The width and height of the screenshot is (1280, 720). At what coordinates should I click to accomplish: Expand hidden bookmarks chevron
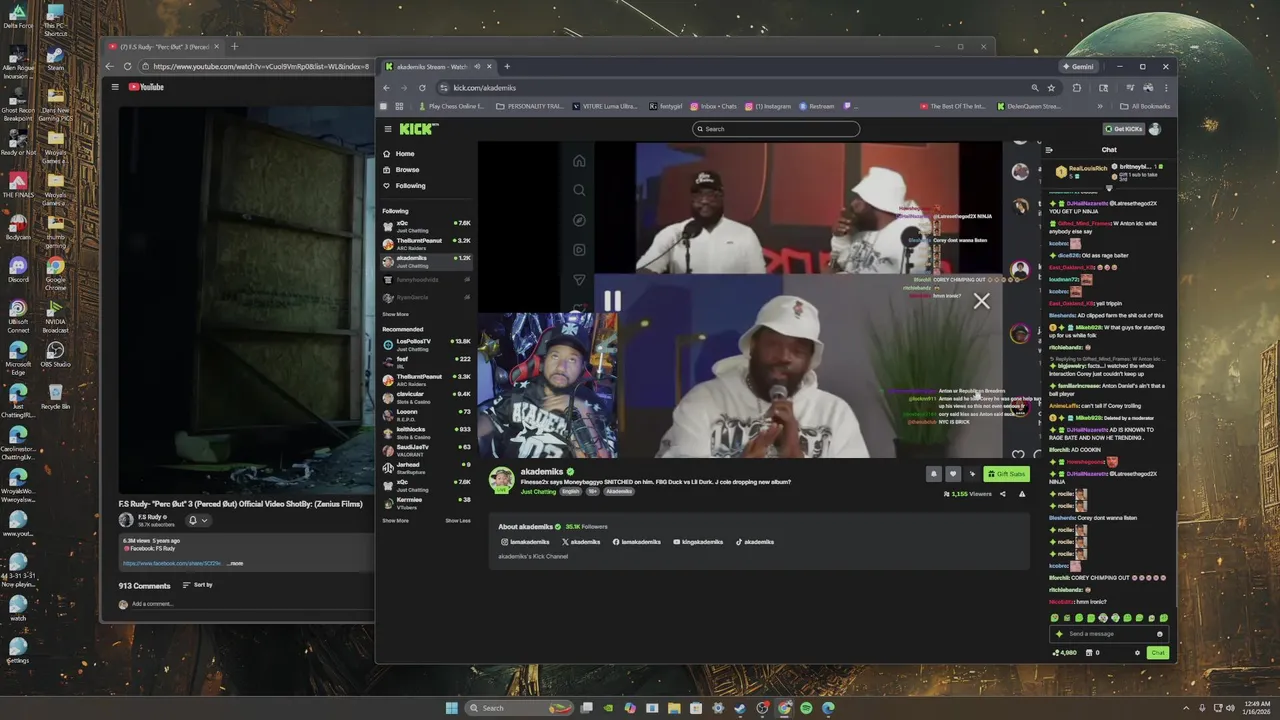[x=1100, y=106]
